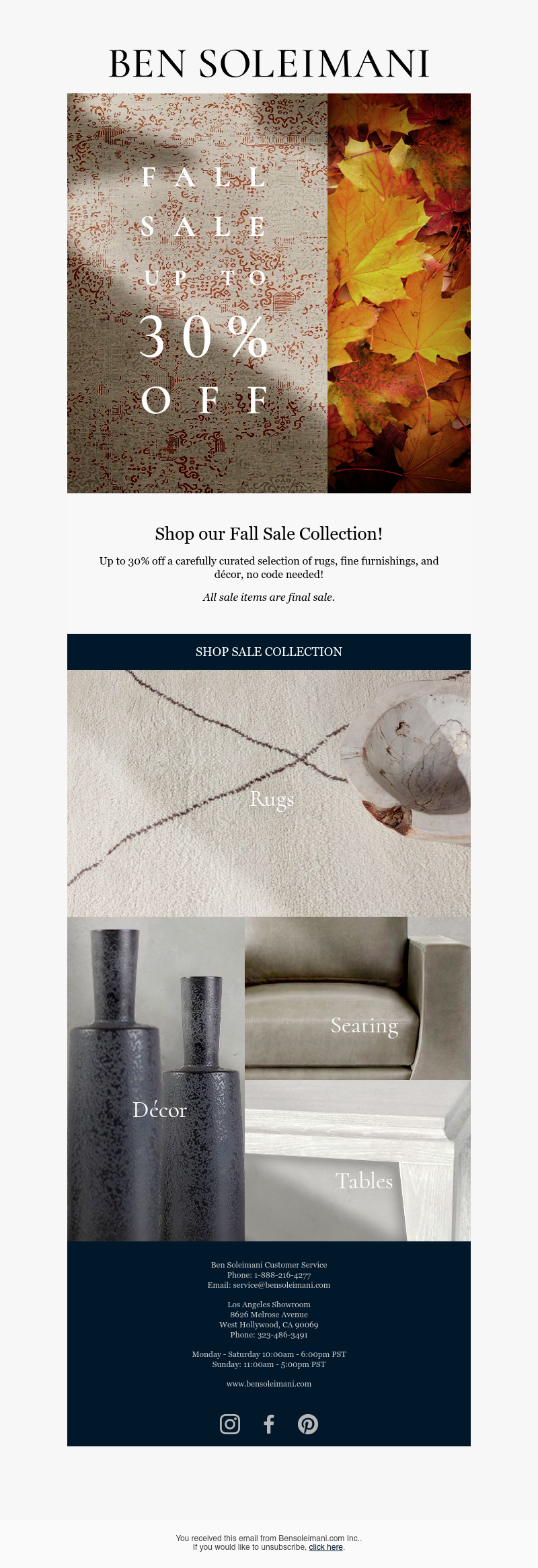Visit www.bensoleimani.com link in footer
This screenshot has height=1568, width=538.
269,1384
